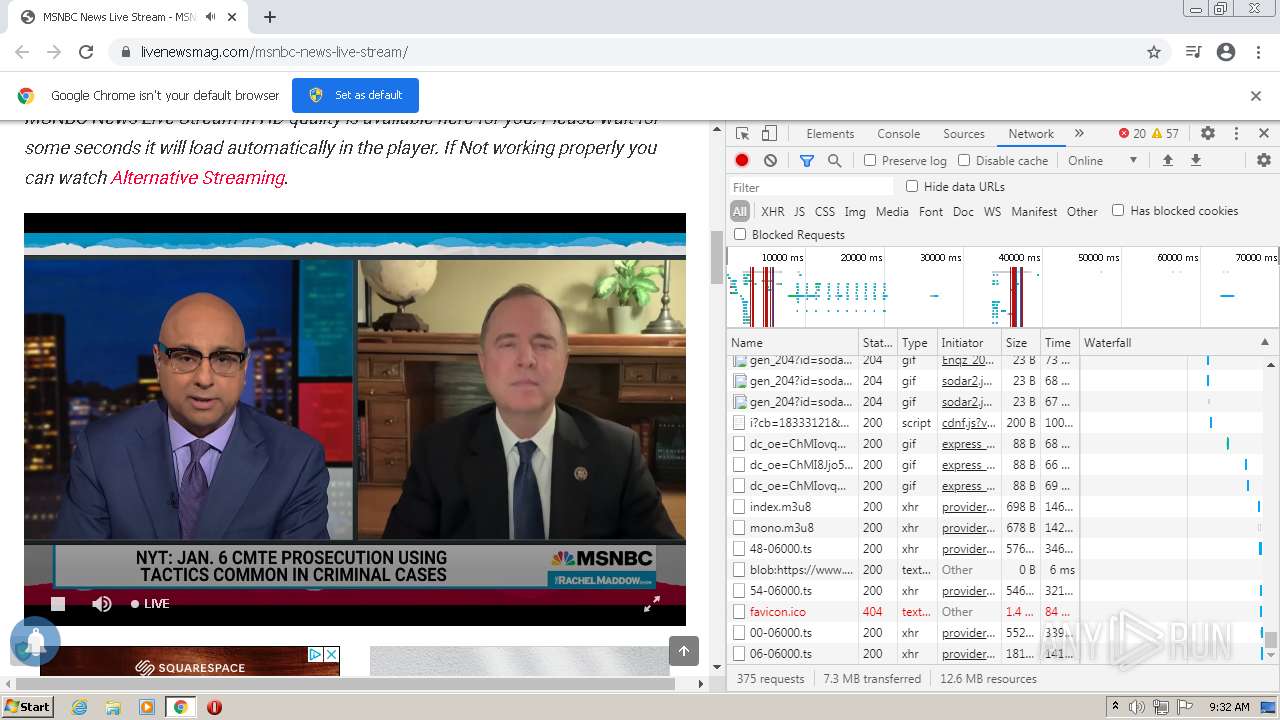Screen dimensions: 1280x720
Task: Click scroll-to-top arrow button
Action: point(684,651)
